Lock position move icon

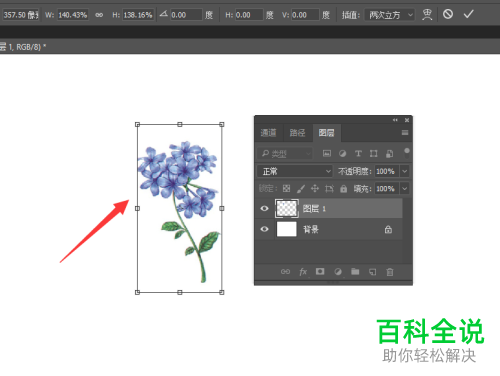[x=315, y=189]
